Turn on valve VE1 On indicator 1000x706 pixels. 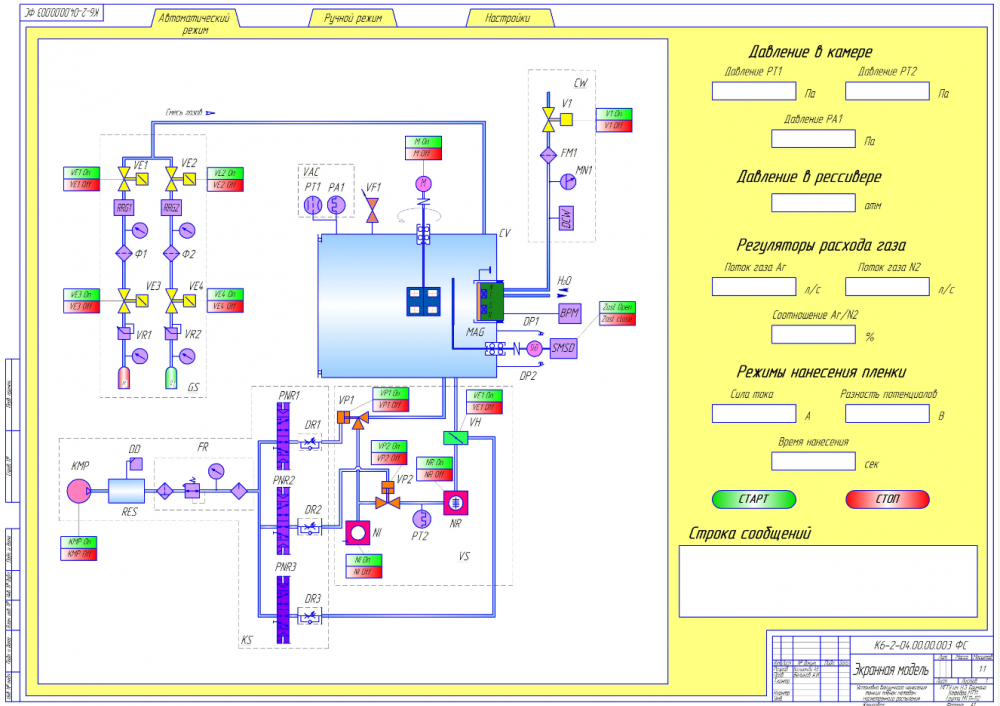click(82, 173)
